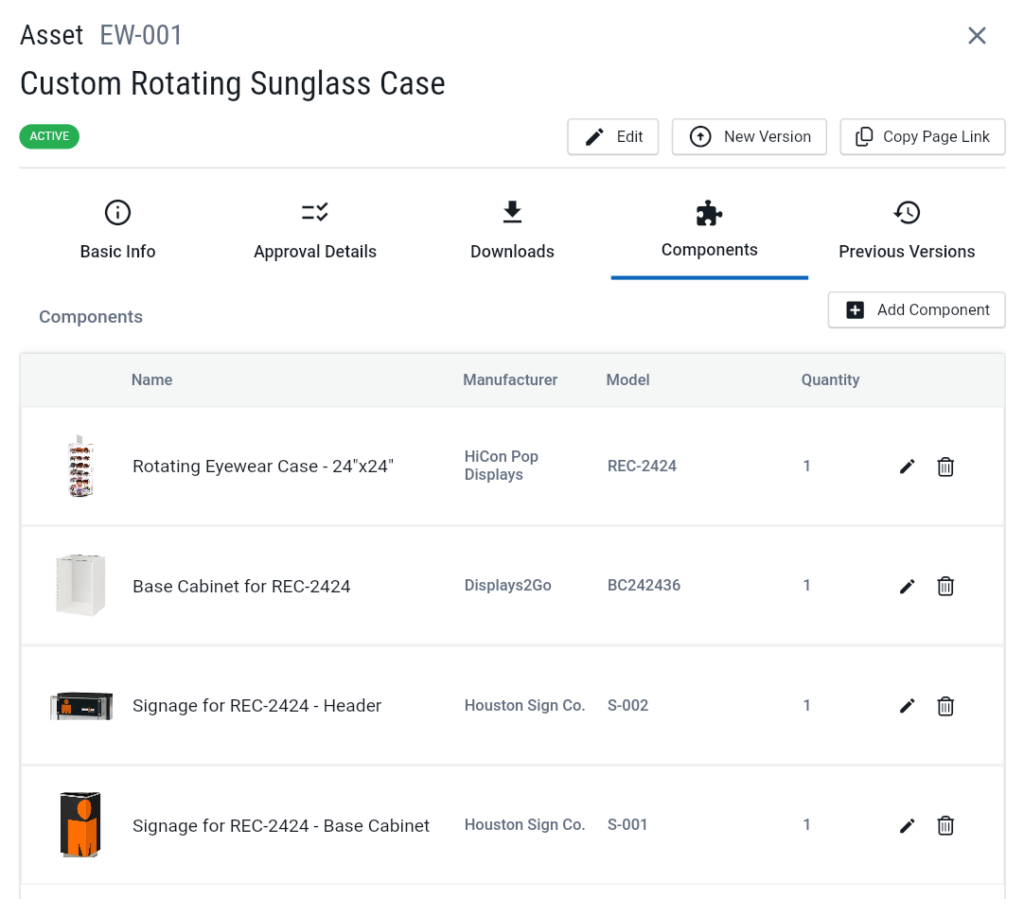The height and width of the screenshot is (899, 1024).
Task: Switch to Approval Details tab
Action: pyautogui.click(x=315, y=230)
